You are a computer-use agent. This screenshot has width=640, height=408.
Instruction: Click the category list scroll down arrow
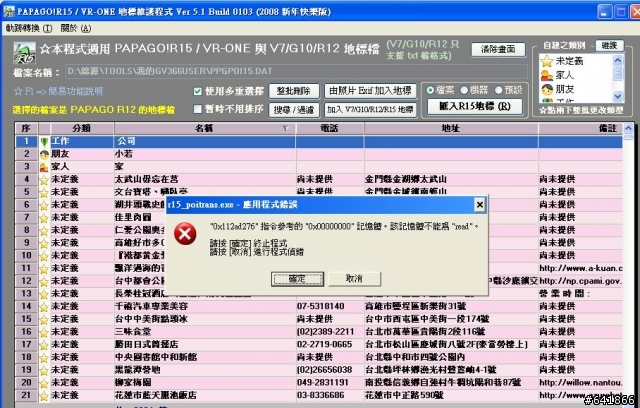[x=618, y=96]
